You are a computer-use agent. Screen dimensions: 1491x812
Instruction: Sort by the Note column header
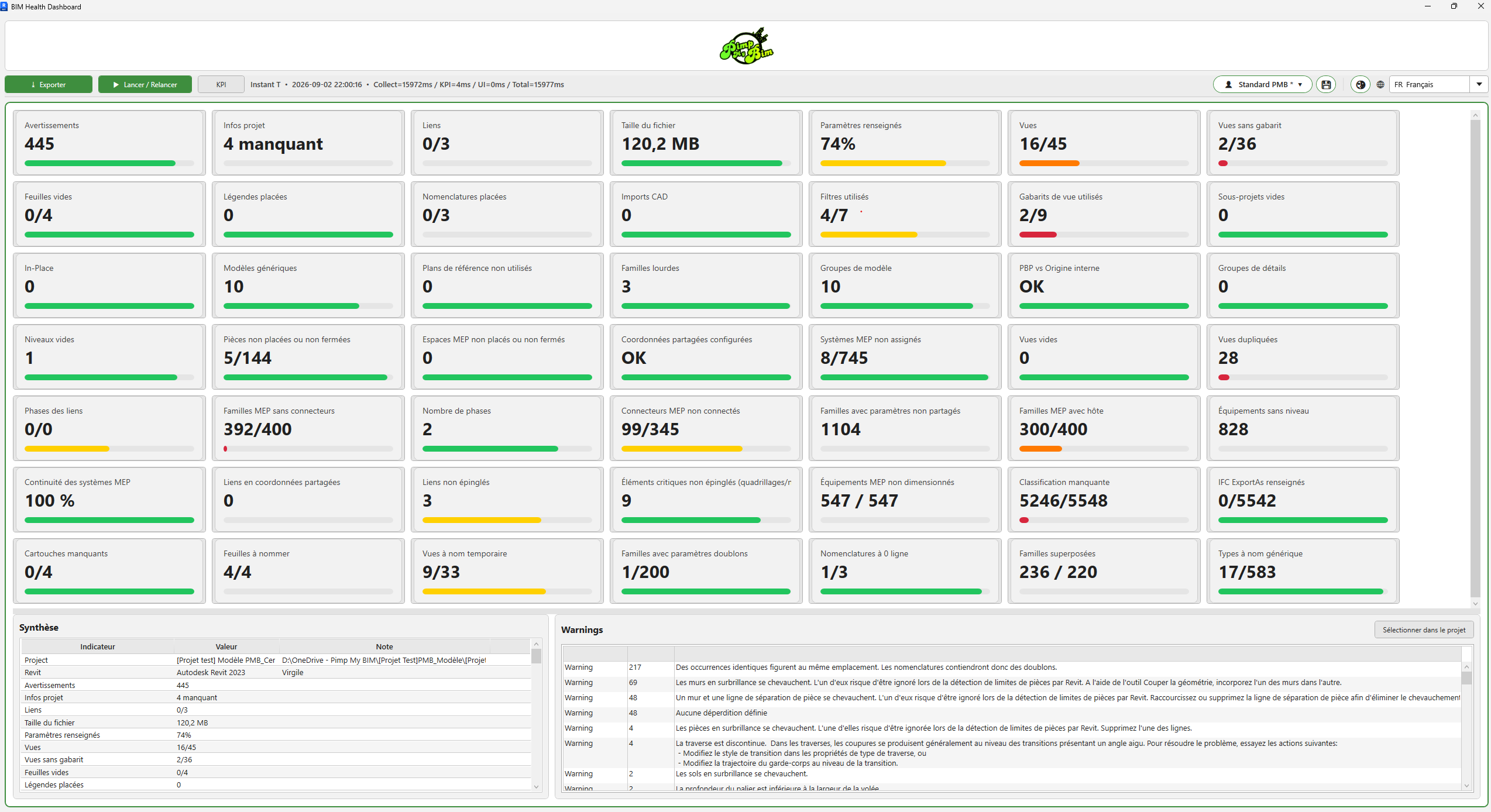(x=384, y=646)
